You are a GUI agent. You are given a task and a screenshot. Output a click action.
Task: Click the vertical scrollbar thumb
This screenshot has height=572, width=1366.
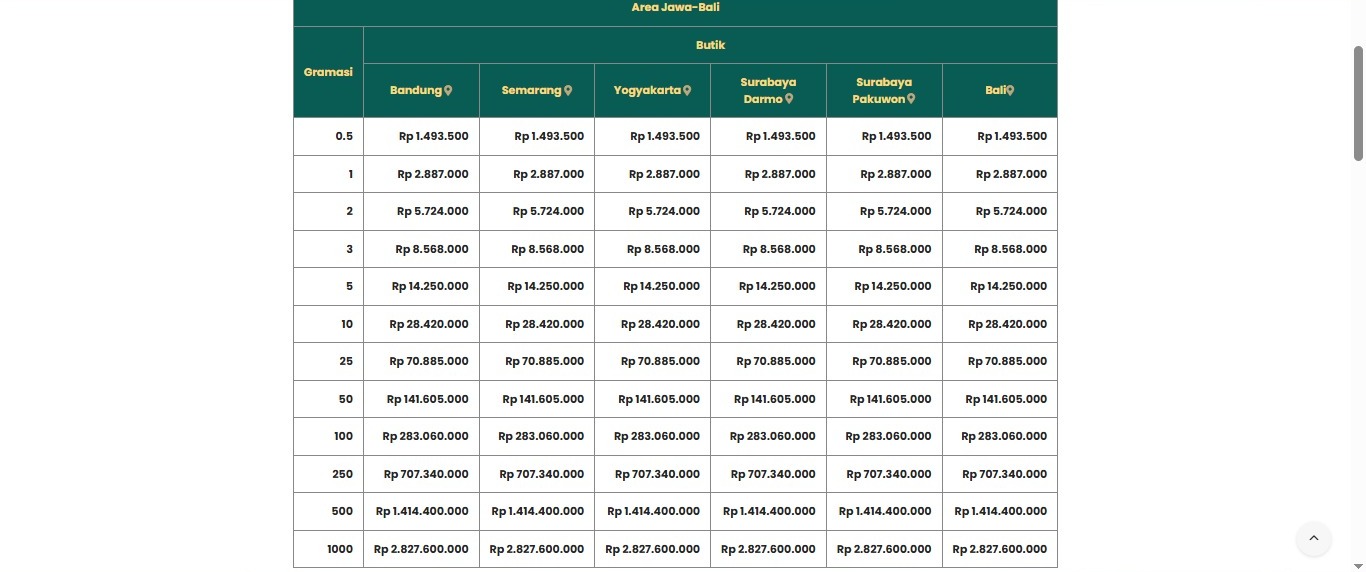(x=1358, y=103)
